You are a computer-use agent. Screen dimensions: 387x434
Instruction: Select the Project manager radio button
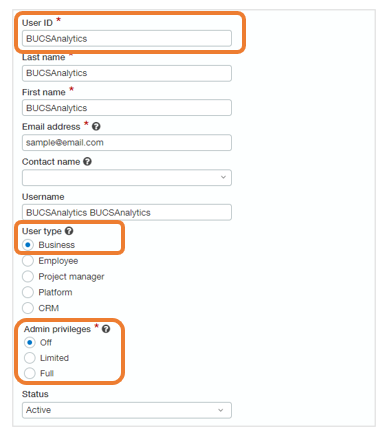pyautogui.click(x=28, y=276)
